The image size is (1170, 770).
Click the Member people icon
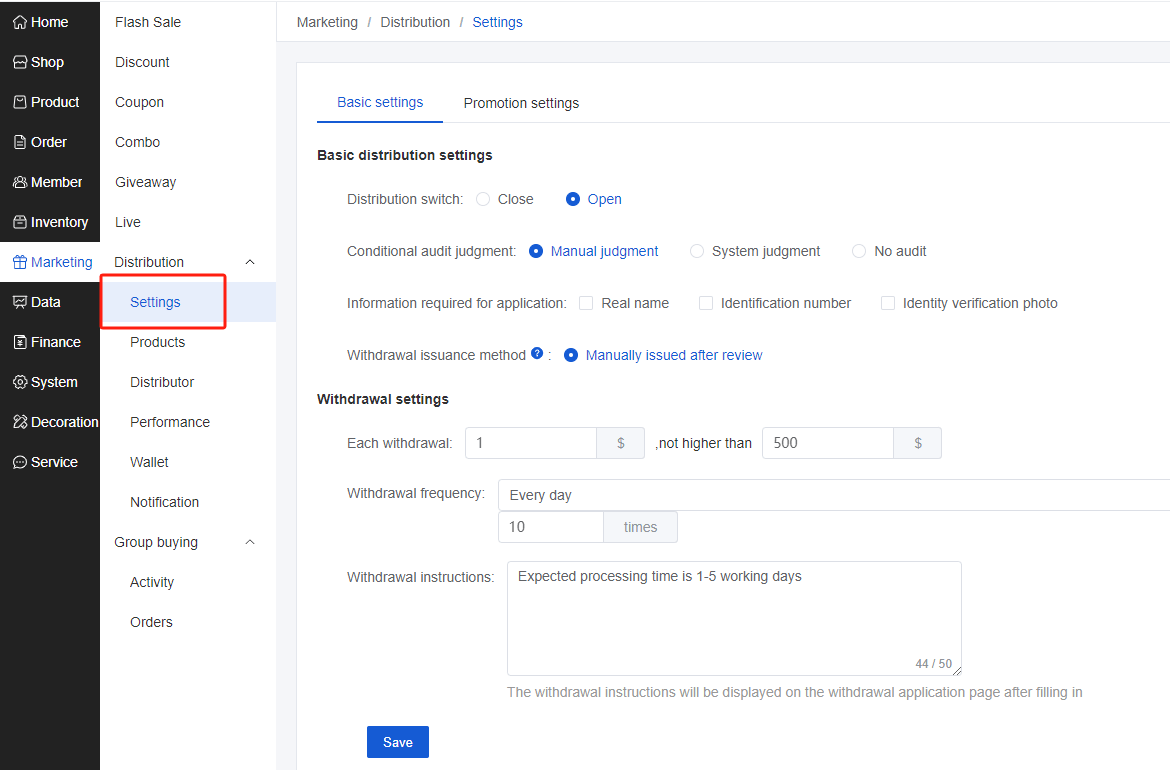point(20,182)
